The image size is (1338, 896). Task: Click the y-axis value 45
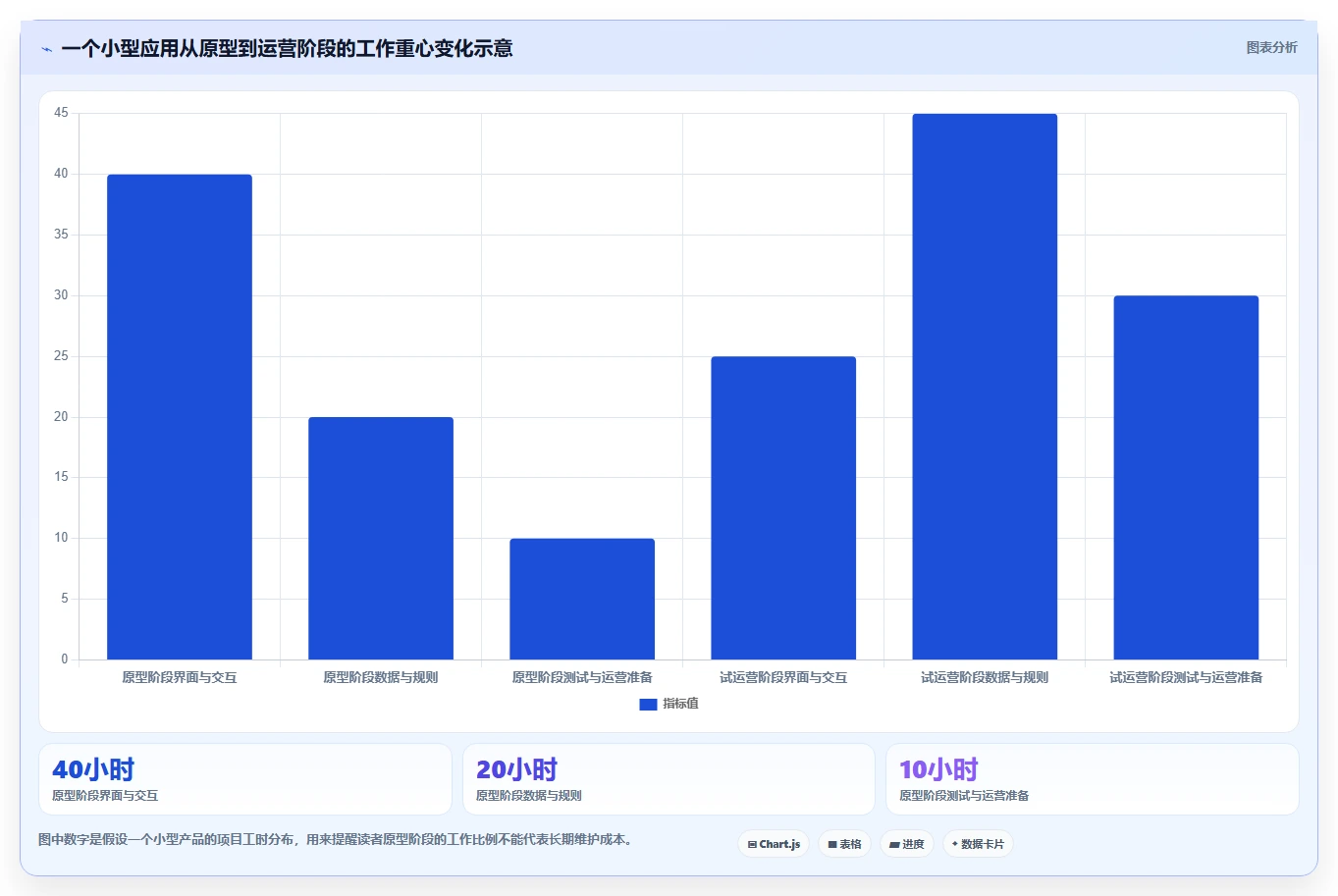coord(61,113)
